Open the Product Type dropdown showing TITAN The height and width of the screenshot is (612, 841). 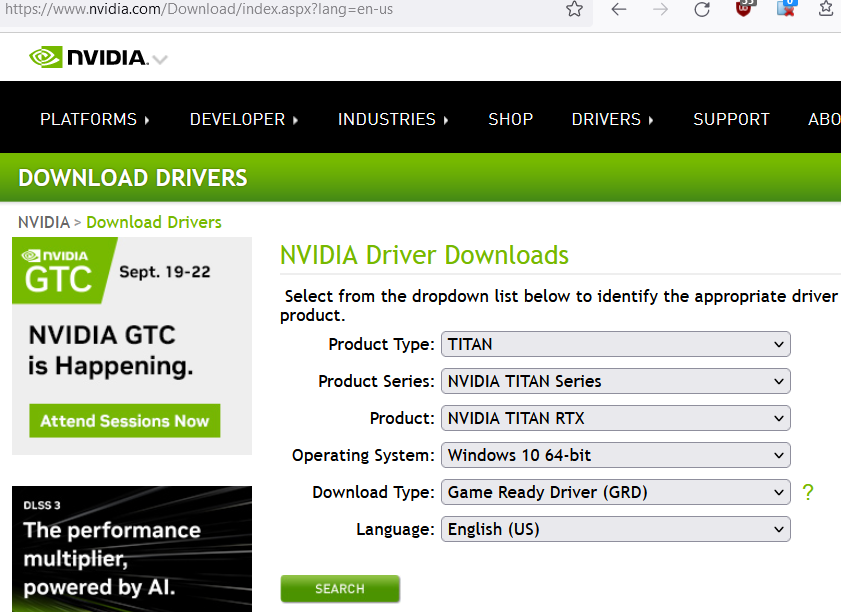pos(616,344)
